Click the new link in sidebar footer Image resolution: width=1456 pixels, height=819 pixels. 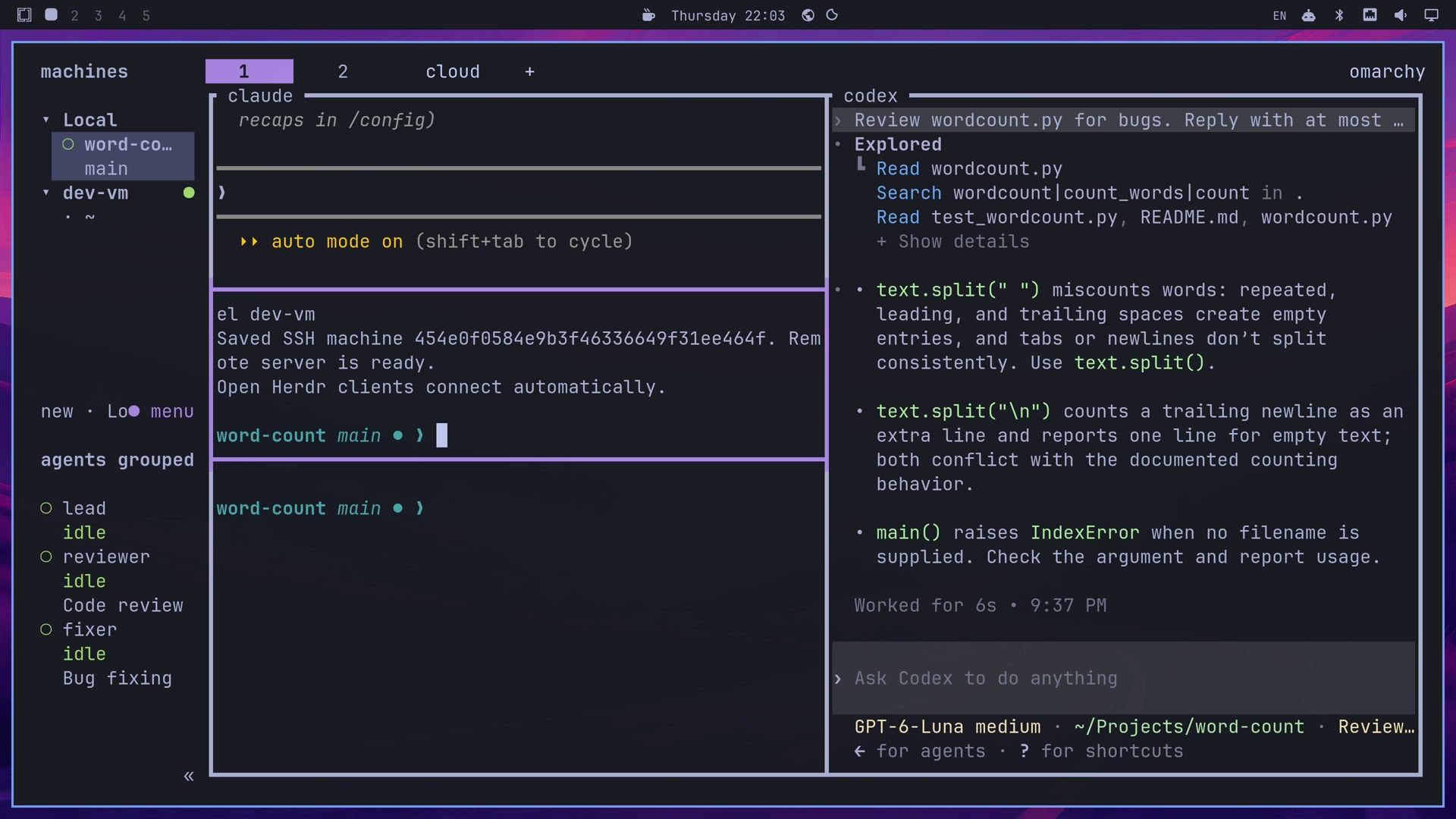(57, 411)
